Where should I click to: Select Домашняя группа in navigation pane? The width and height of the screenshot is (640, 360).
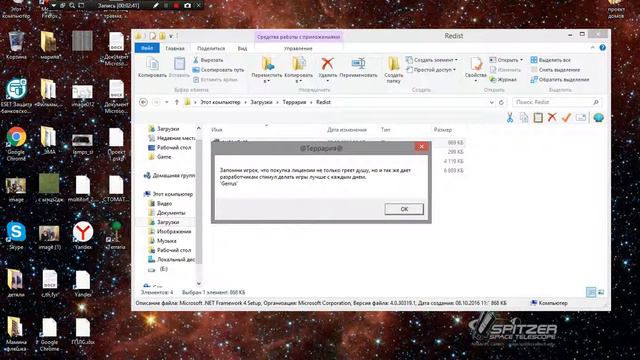coord(169,176)
